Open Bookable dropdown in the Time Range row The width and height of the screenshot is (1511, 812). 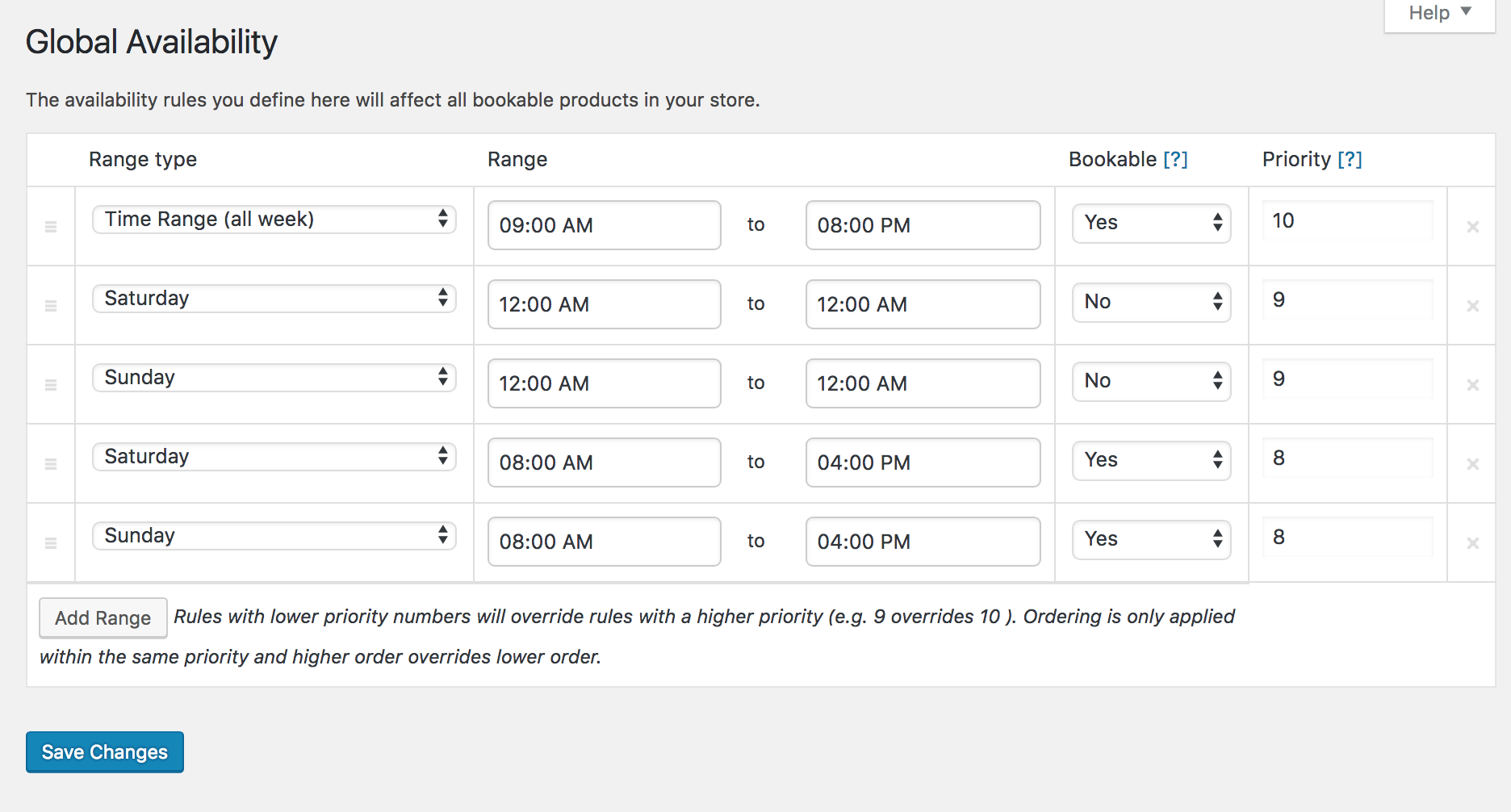pos(1151,223)
